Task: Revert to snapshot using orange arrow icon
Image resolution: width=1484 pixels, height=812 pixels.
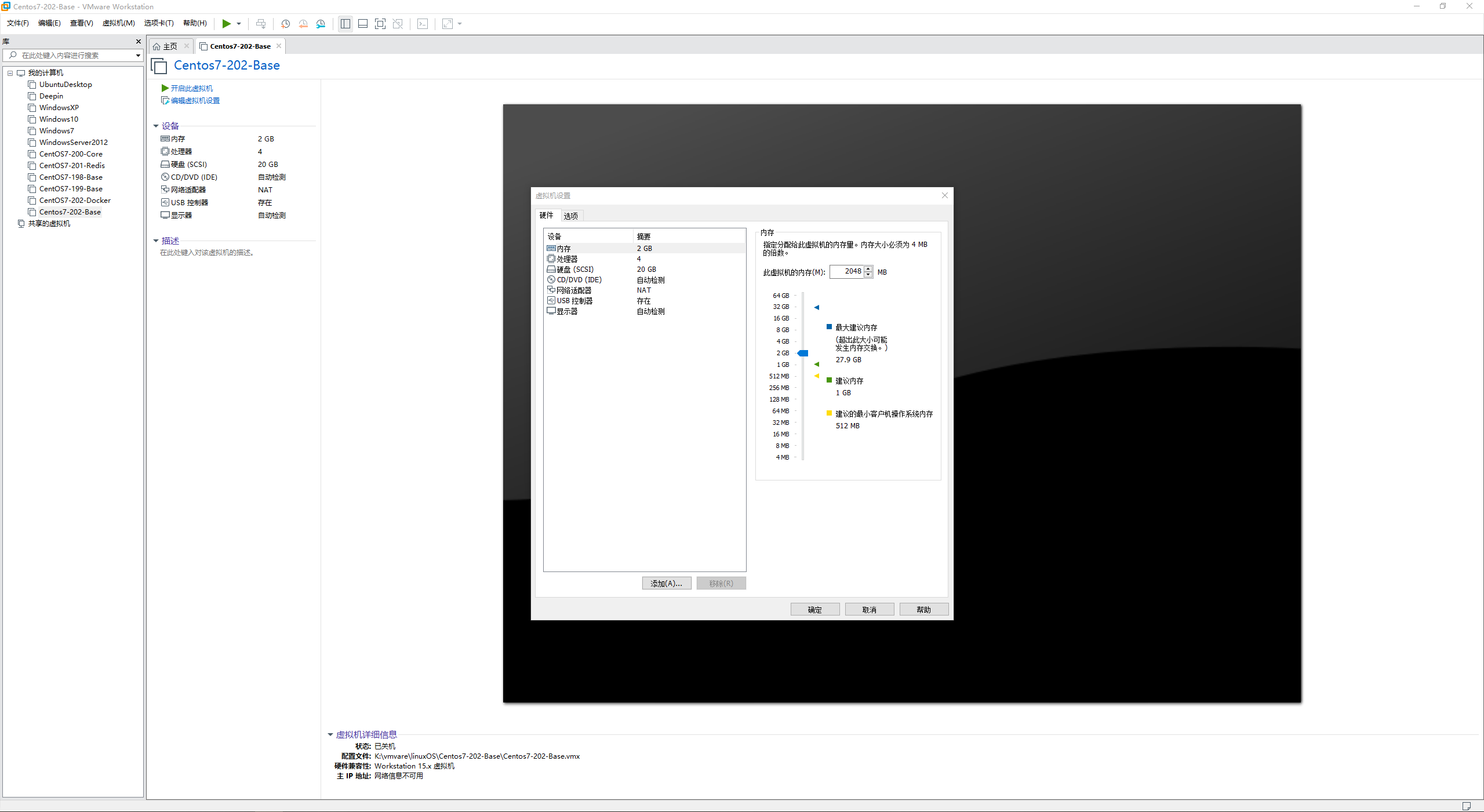Action: tap(303, 24)
